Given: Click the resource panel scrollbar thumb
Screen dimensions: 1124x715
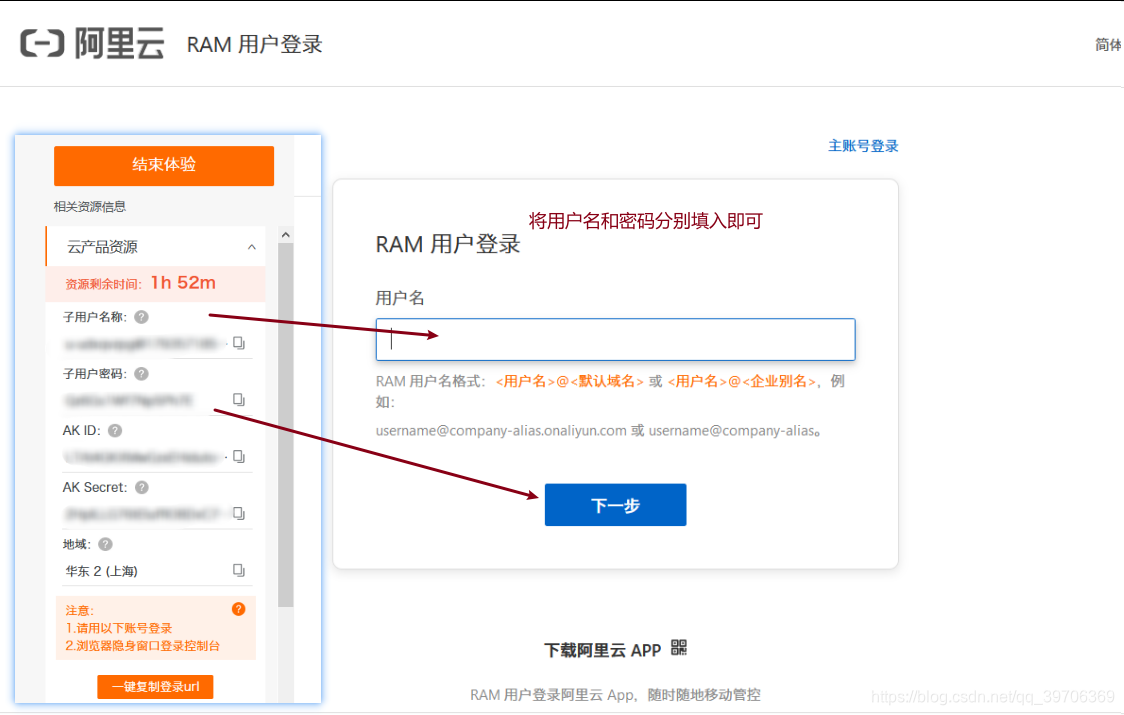Looking at the screenshot, I should tap(285, 425).
